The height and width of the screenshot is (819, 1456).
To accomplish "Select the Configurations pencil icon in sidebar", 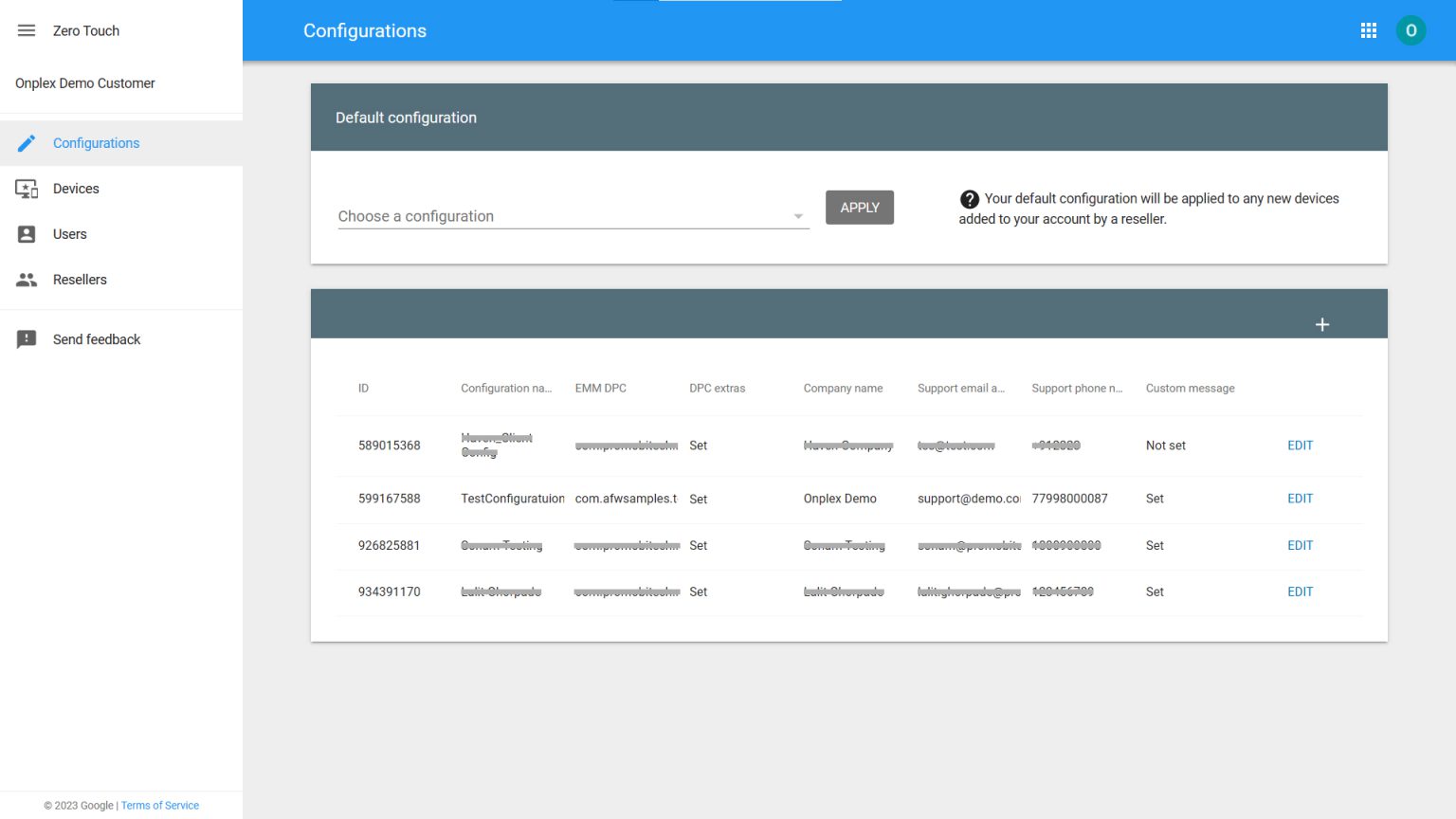I will (x=26, y=142).
